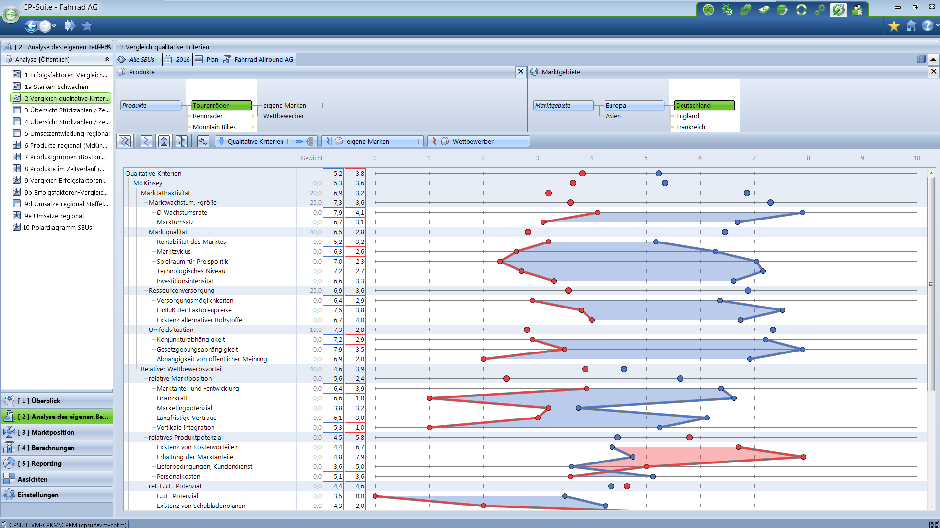Click the double-arrow collapse all chart toolbar icon
Viewport: 940px width, 528px height.
[x=125, y=141]
